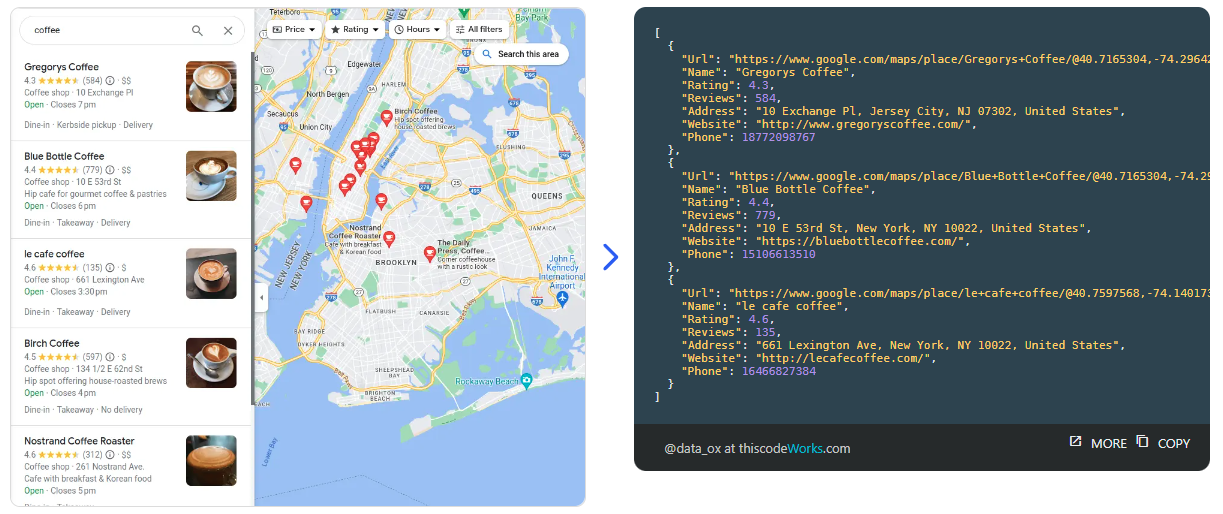Click the Search this area button
The width and height of the screenshot is (1223, 514).
521,54
